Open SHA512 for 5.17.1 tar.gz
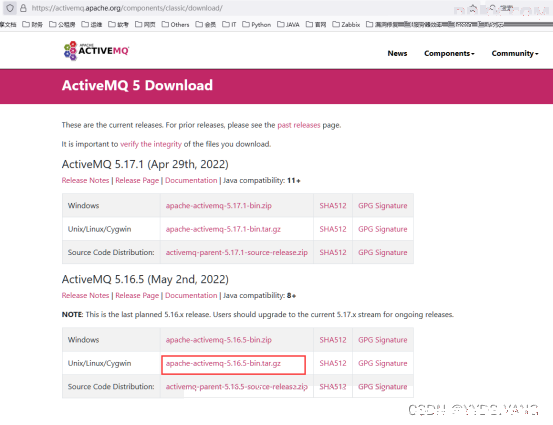 coord(333,229)
